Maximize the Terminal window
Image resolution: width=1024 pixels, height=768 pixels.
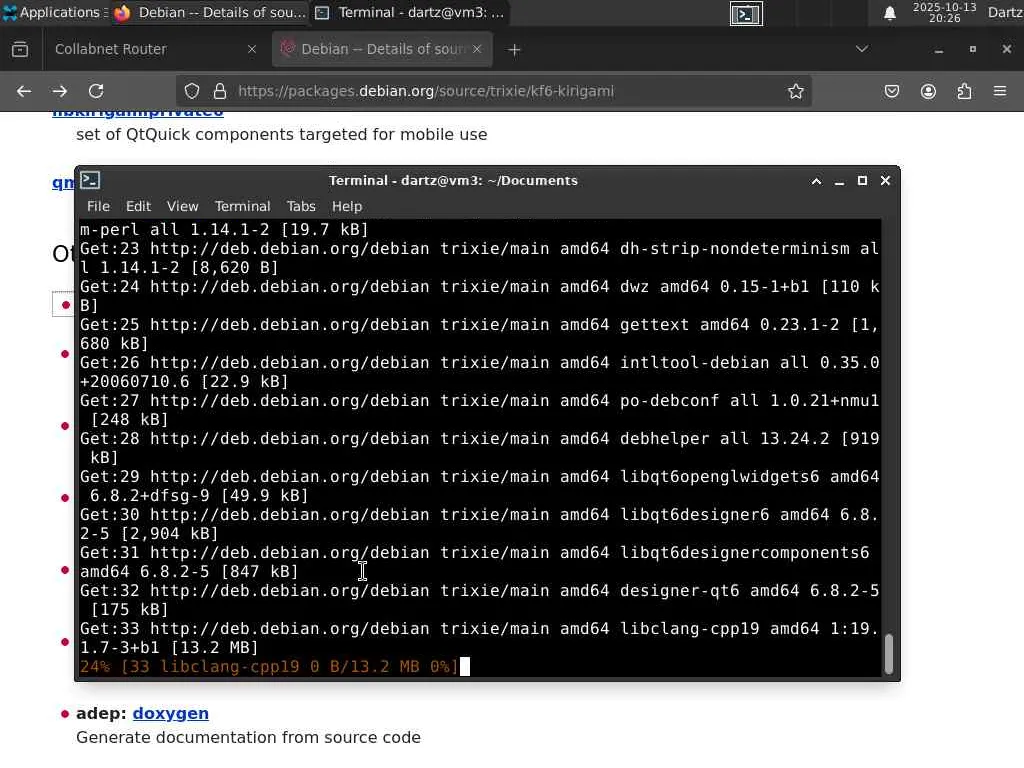tap(862, 181)
